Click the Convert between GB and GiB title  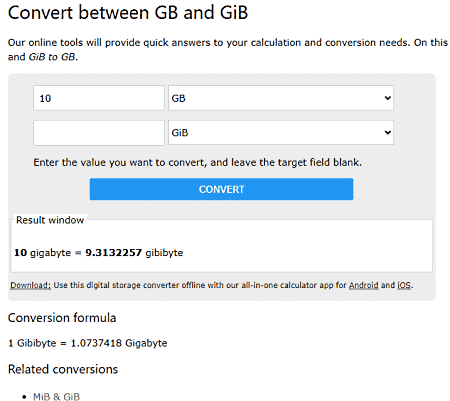(x=128, y=13)
